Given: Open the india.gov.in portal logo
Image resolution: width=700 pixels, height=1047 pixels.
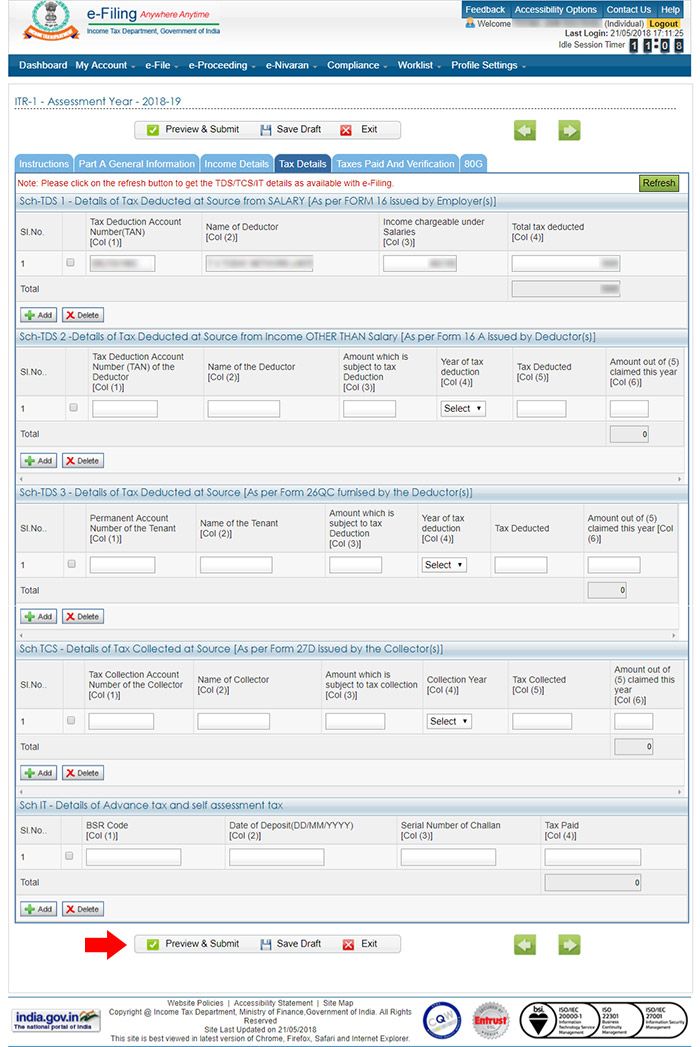Looking at the screenshot, I should (x=57, y=1020).
